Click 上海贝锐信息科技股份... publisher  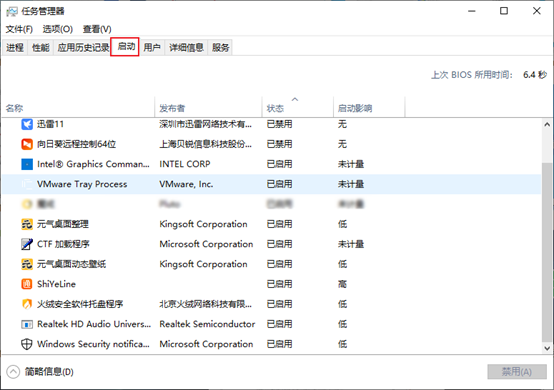tap(205, 144)
